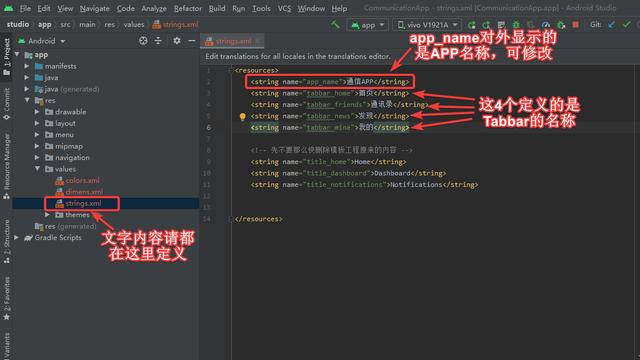The image size is (640, 360).
Task: Open the vivo V1921A device dropdown
Action: (427, 25)
